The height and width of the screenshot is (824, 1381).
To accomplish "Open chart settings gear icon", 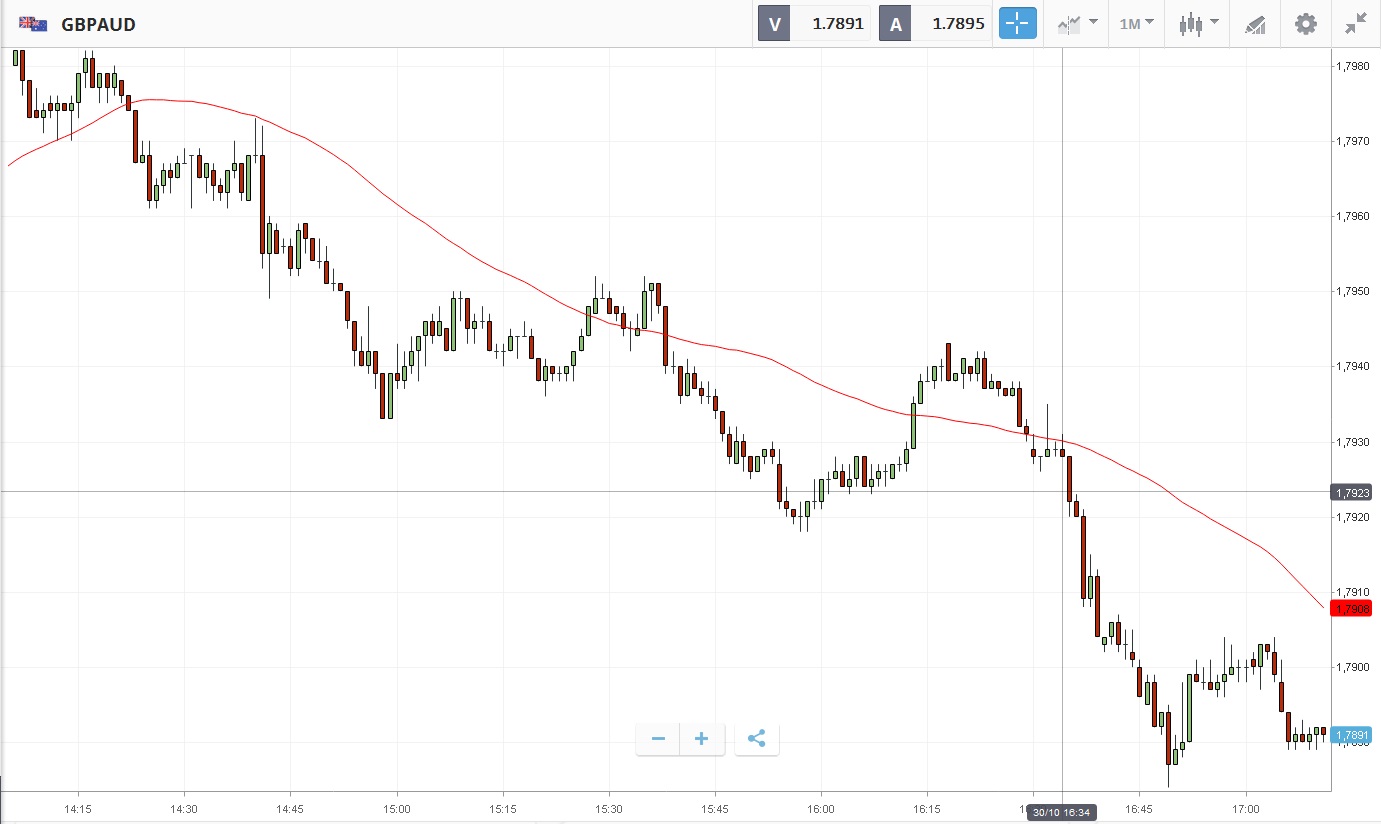I will [1306, 24].
